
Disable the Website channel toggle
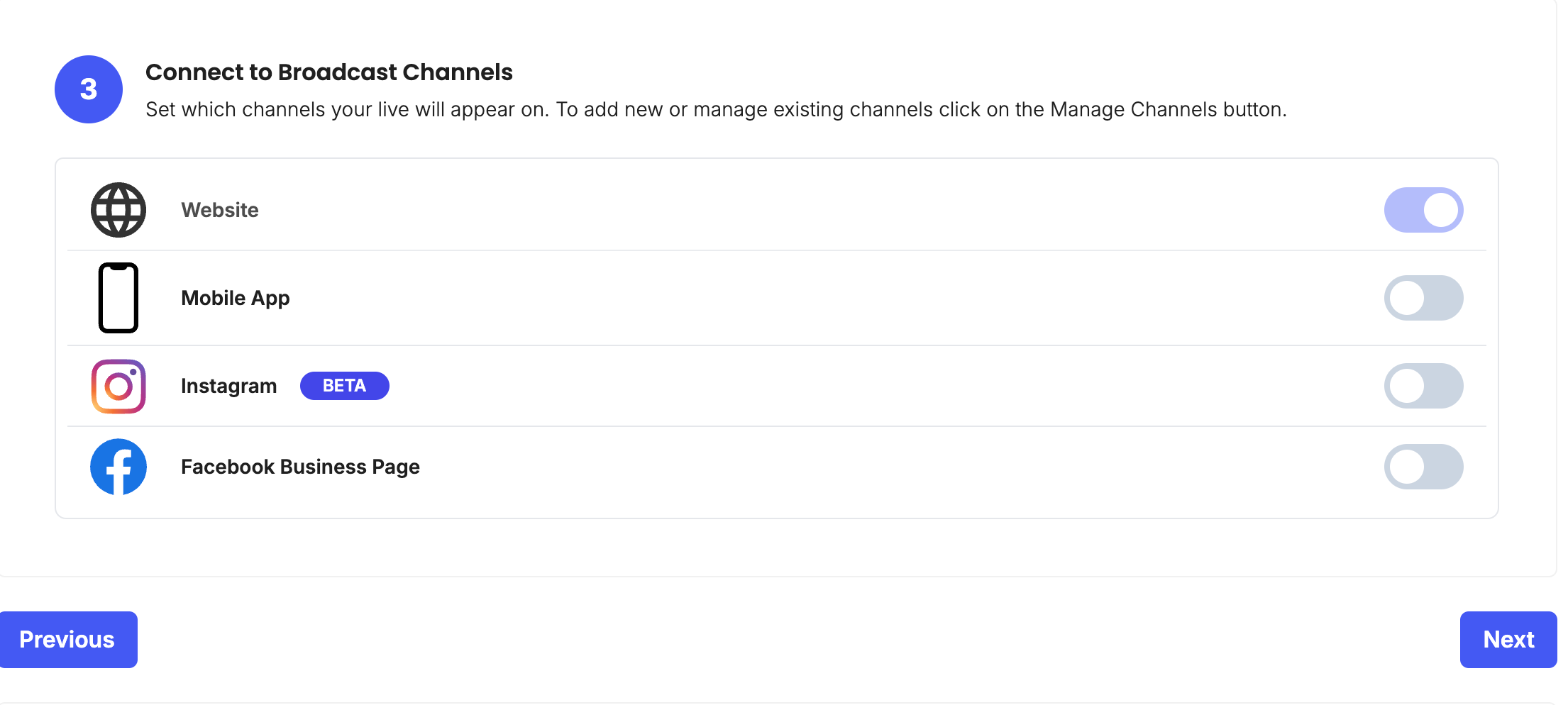[x=1423, y=210]
